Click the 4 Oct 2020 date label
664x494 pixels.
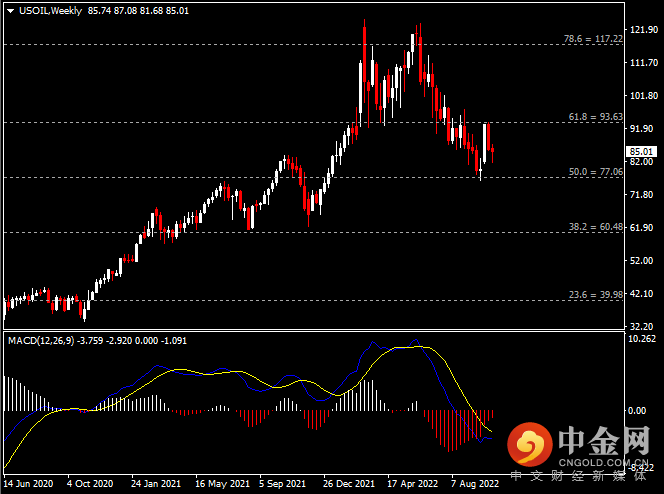point(91,482)
